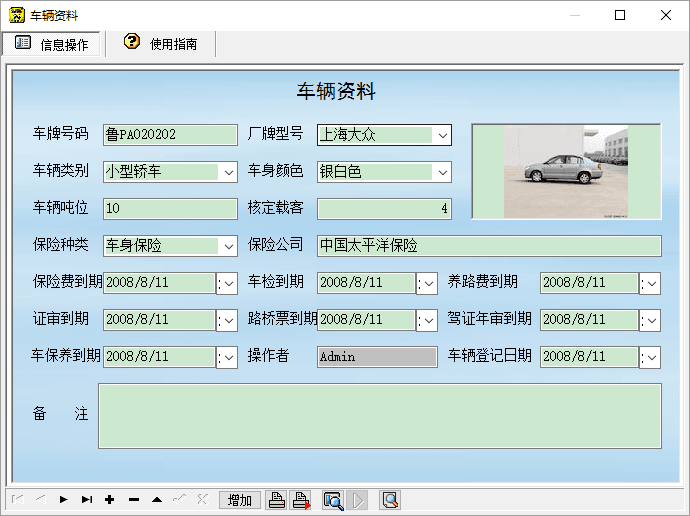Click 车辆登记日期 date value field
Image resolution: width=690 pixels, height=516 pixels.
point(589,357)
